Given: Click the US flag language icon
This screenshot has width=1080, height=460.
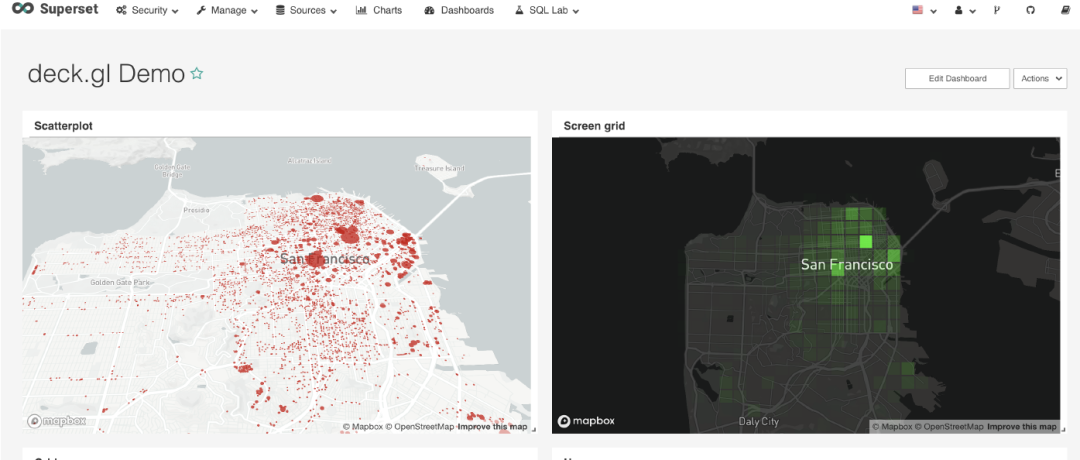Looking at the screenshot, I should pyautogui.click(x=917, y=10).
